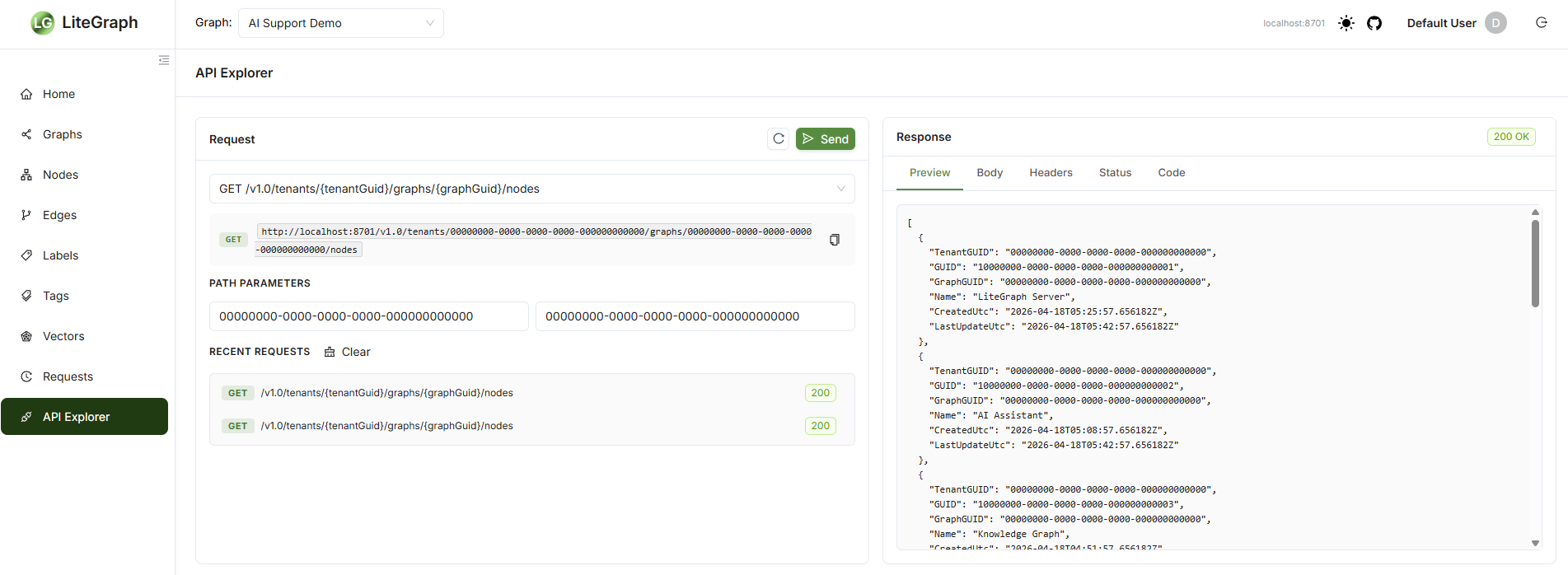Open the endpoint selection dropdown
Screen dimensions: 1568x575
(x=532, y=189)
